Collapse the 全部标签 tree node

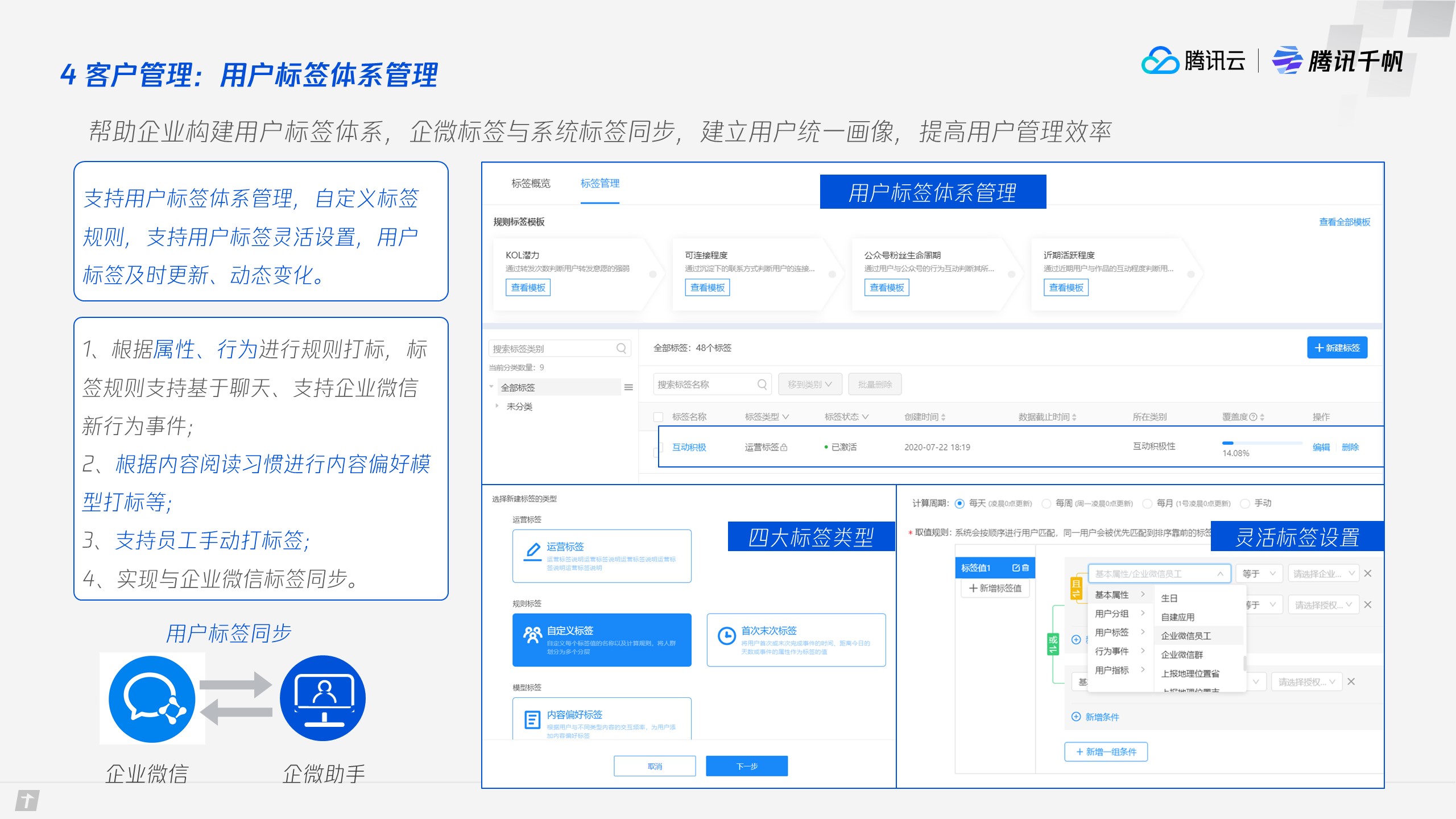click(491, 387)
